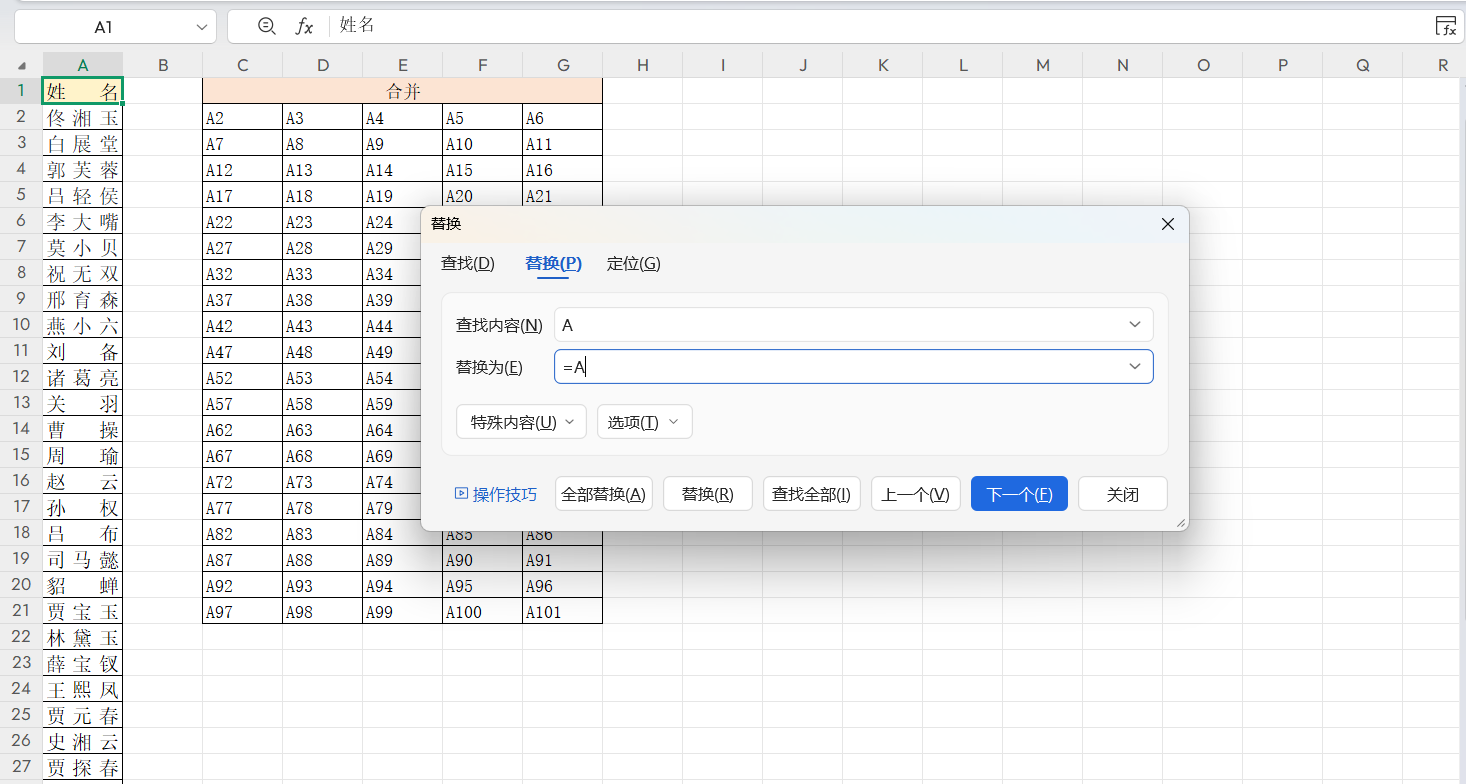Expand the 选项(T) dropdown
Image resolution: width=1466 pixels, height=784 pixels.
coord(644,421)
